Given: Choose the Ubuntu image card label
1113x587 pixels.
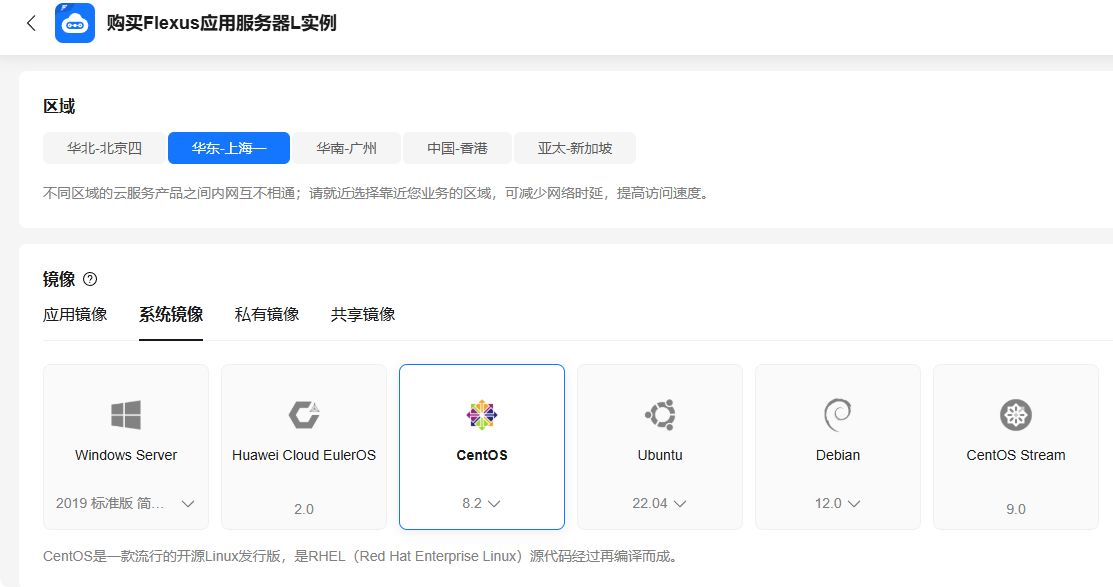Looking at the screenshot, I should point(660,455).
